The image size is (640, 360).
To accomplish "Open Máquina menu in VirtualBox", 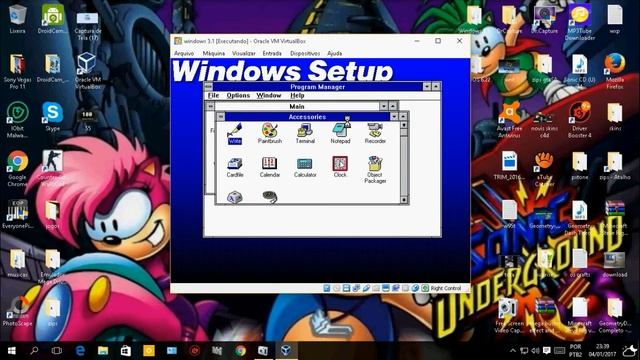I will point(213,53).
